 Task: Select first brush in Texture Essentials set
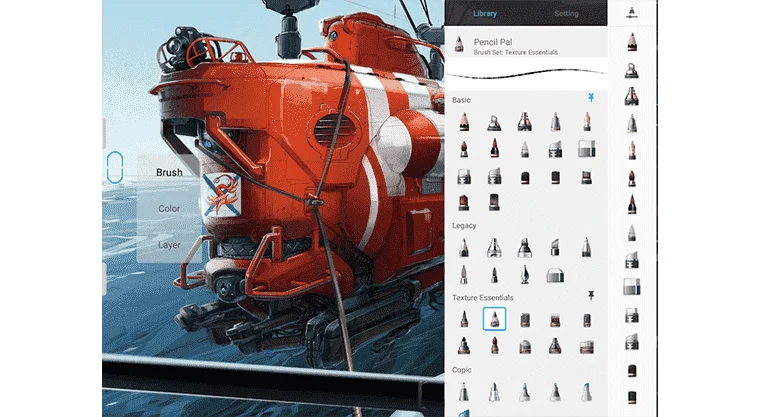coord(464,319)
